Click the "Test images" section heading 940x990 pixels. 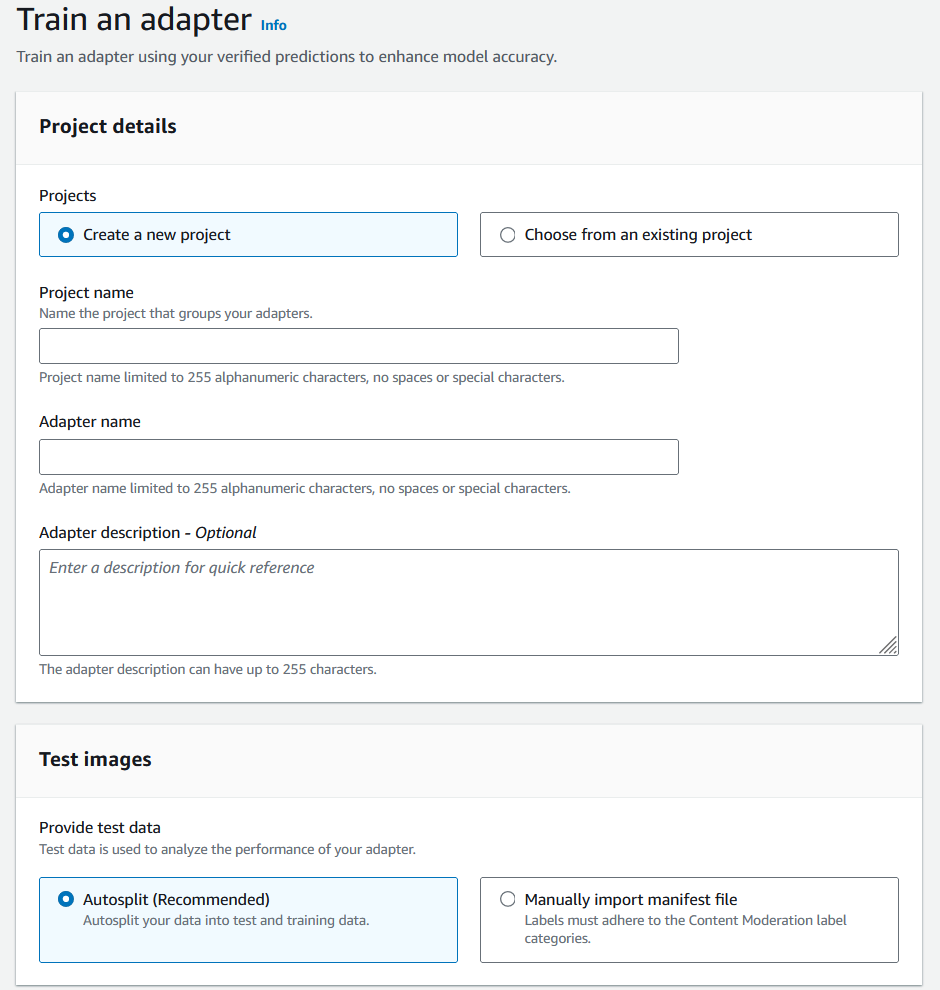[x=94, y=760]
